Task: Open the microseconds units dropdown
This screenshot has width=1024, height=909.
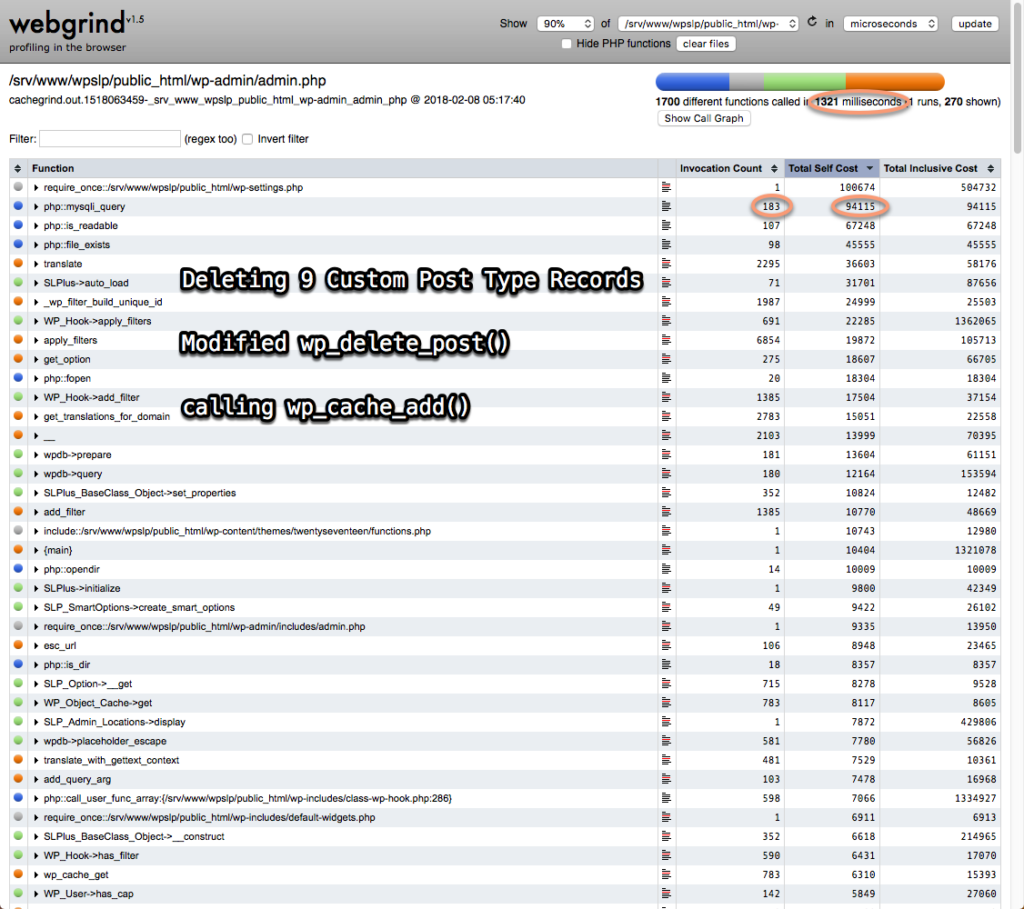Action: click(x=890, y=24)
